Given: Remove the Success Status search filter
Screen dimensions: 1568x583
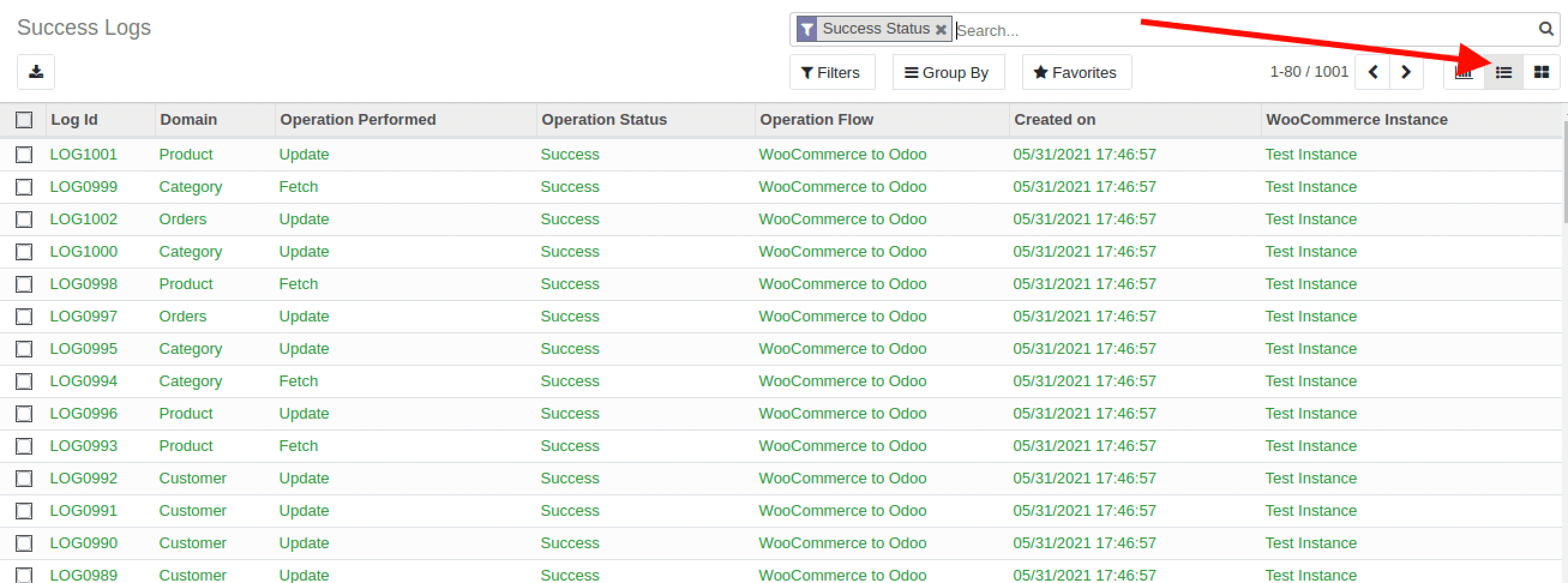Looking at the screenshot, I should (x=941, y=29).
